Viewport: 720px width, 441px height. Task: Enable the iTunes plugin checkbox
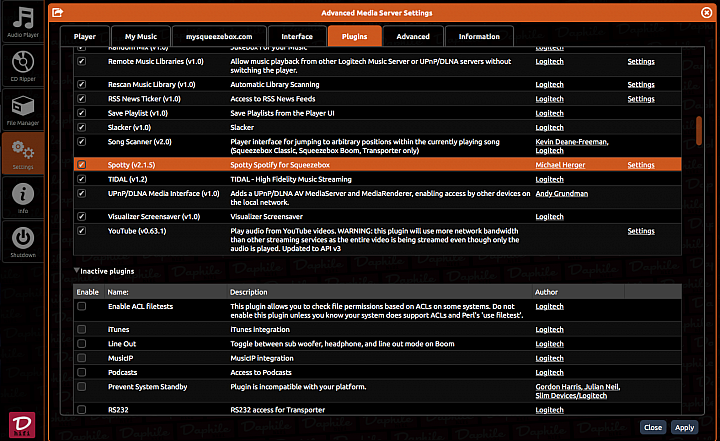tap(82, 329)
